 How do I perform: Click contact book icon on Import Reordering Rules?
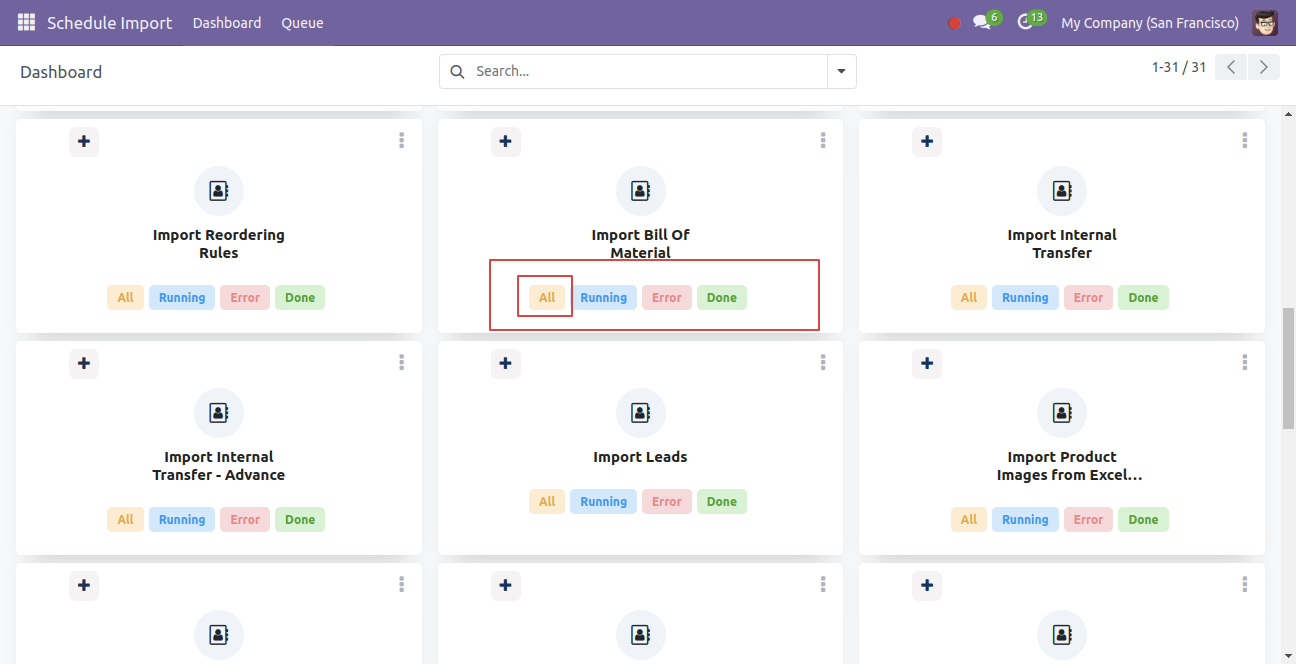pyautogui.click(x=218, y=191)
